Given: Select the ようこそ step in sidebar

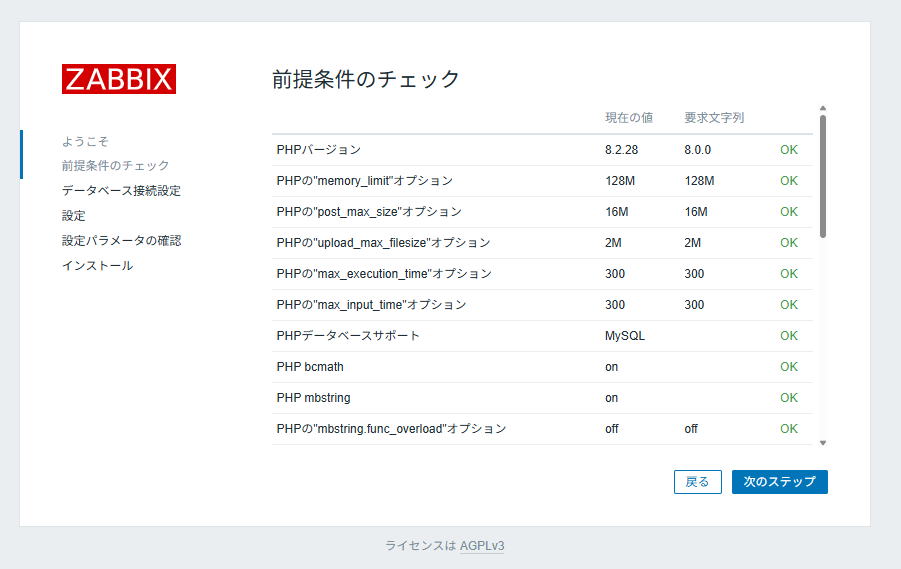Looking at the screenshot, I should pyautogui.click(x=85, y=141).
